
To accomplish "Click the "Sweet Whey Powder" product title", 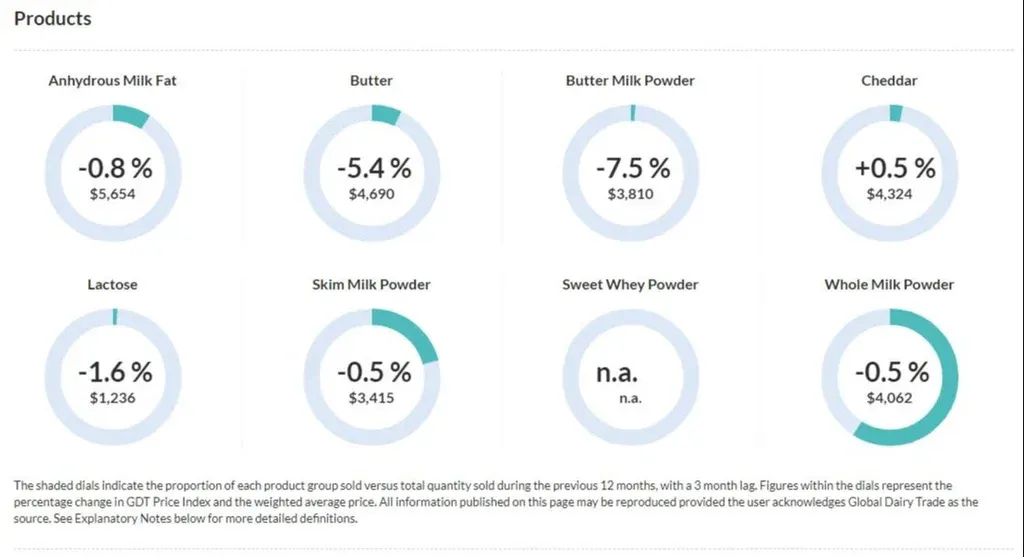I will [630, 285].
